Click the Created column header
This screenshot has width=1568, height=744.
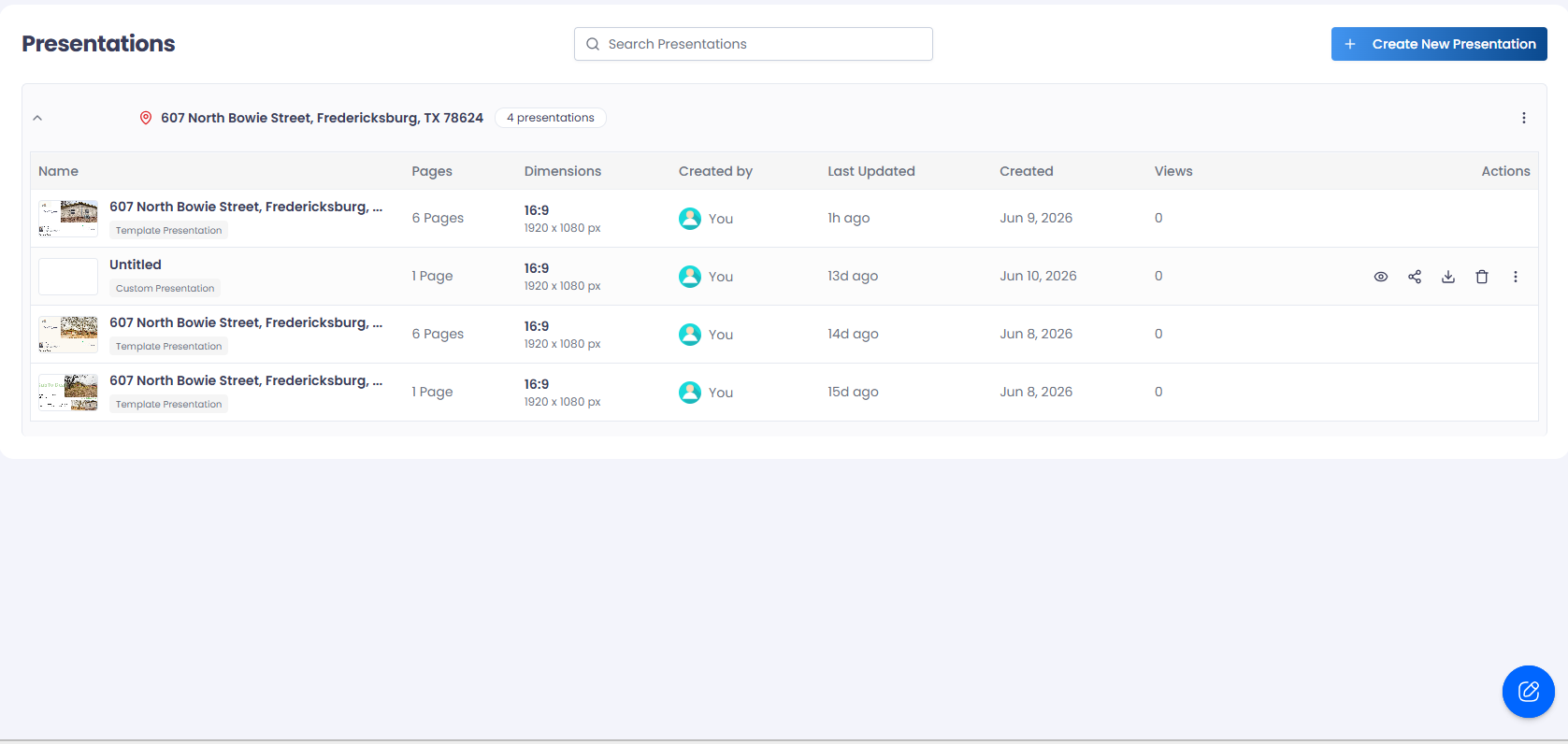pos(1027,171)
